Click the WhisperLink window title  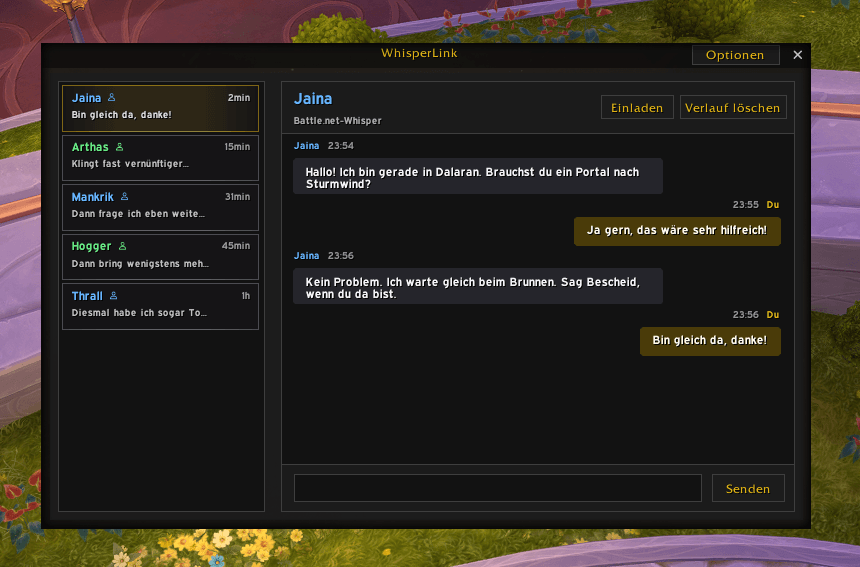419,53
